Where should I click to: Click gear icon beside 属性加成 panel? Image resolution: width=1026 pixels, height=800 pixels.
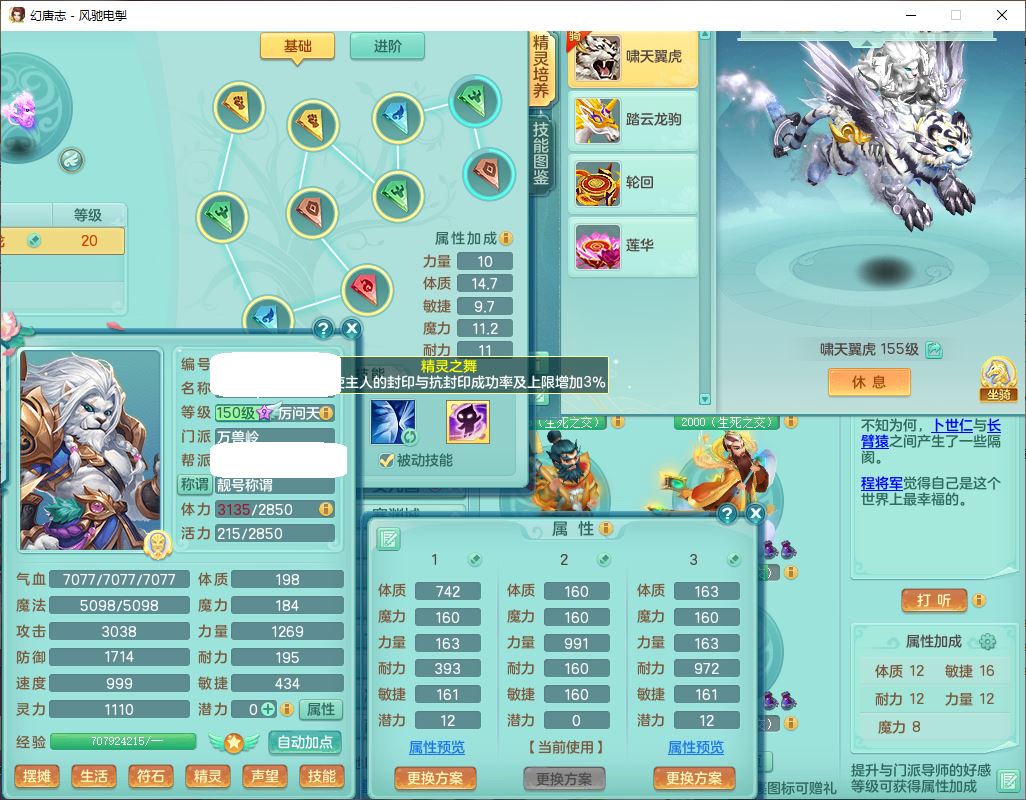987,642
